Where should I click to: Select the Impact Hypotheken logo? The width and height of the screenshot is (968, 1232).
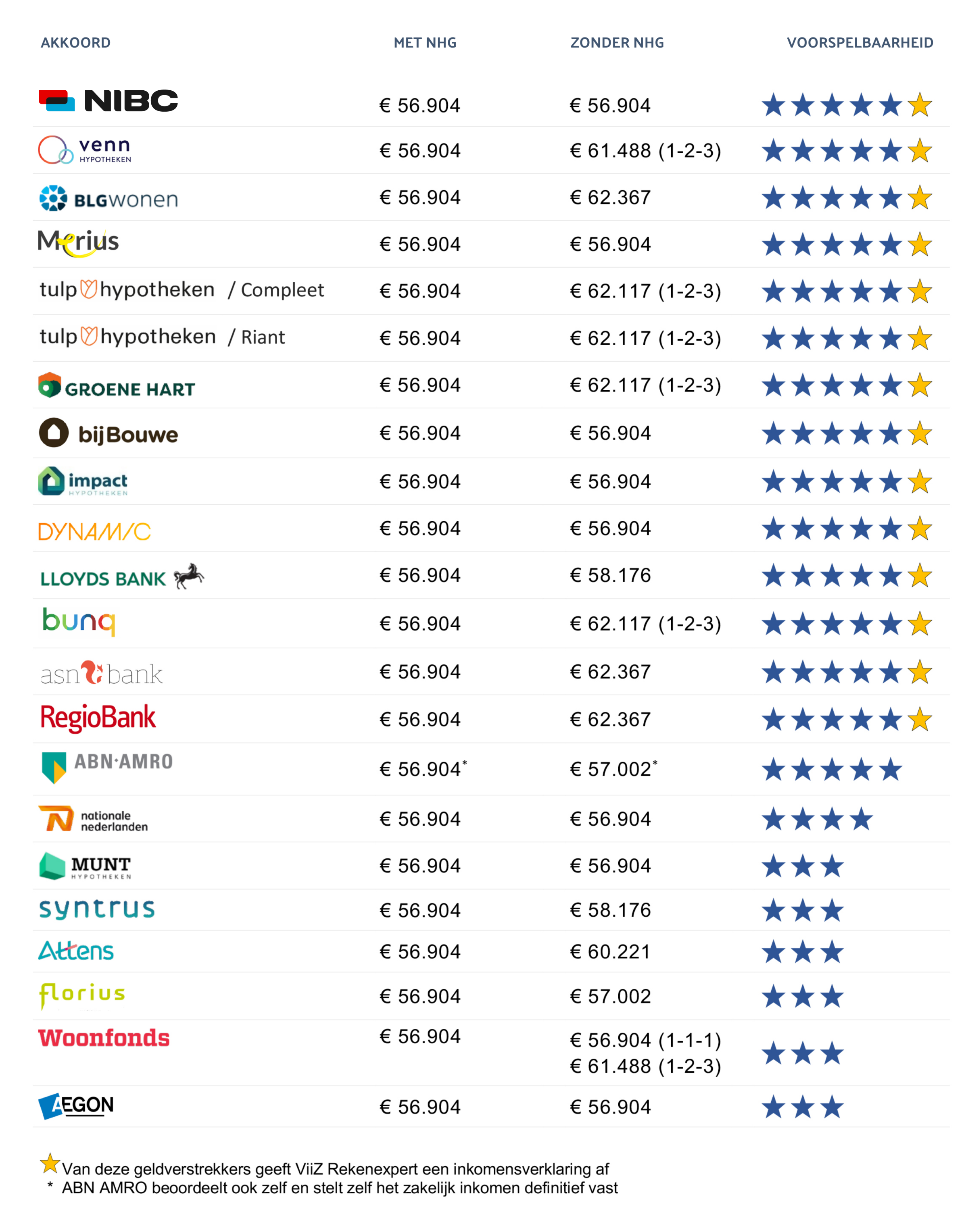[x=83, y=481]
